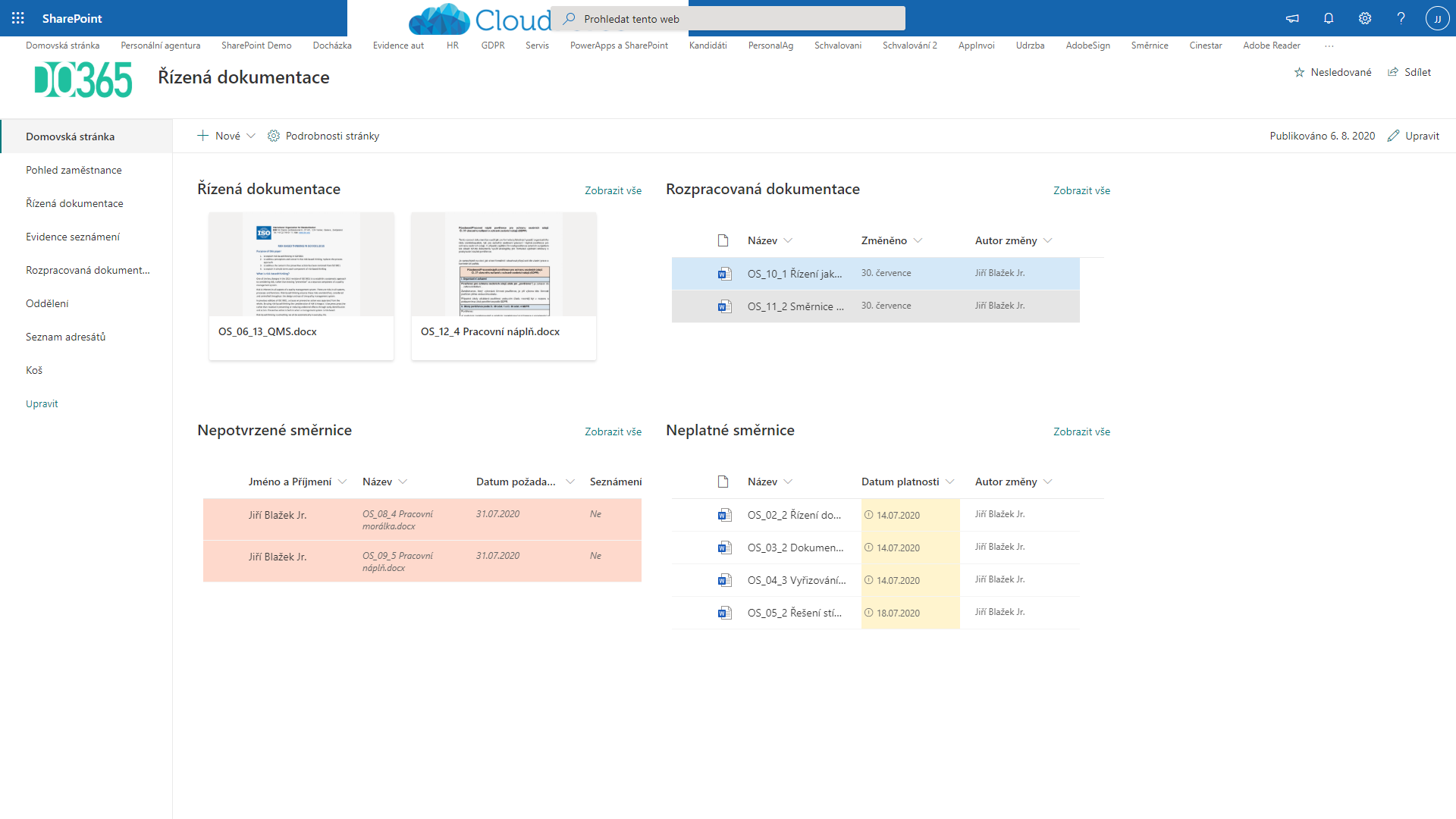1456x819 pixels.
Task: Click the Word icon beside OS_05_2 document
Action: [x=724, y=613]
